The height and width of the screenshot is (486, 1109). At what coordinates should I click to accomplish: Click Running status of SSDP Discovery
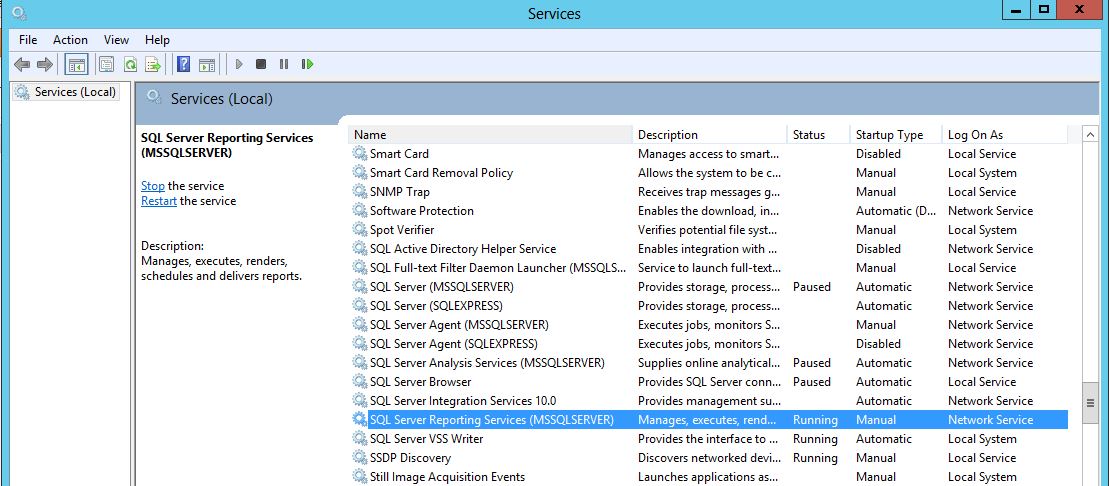815,458
